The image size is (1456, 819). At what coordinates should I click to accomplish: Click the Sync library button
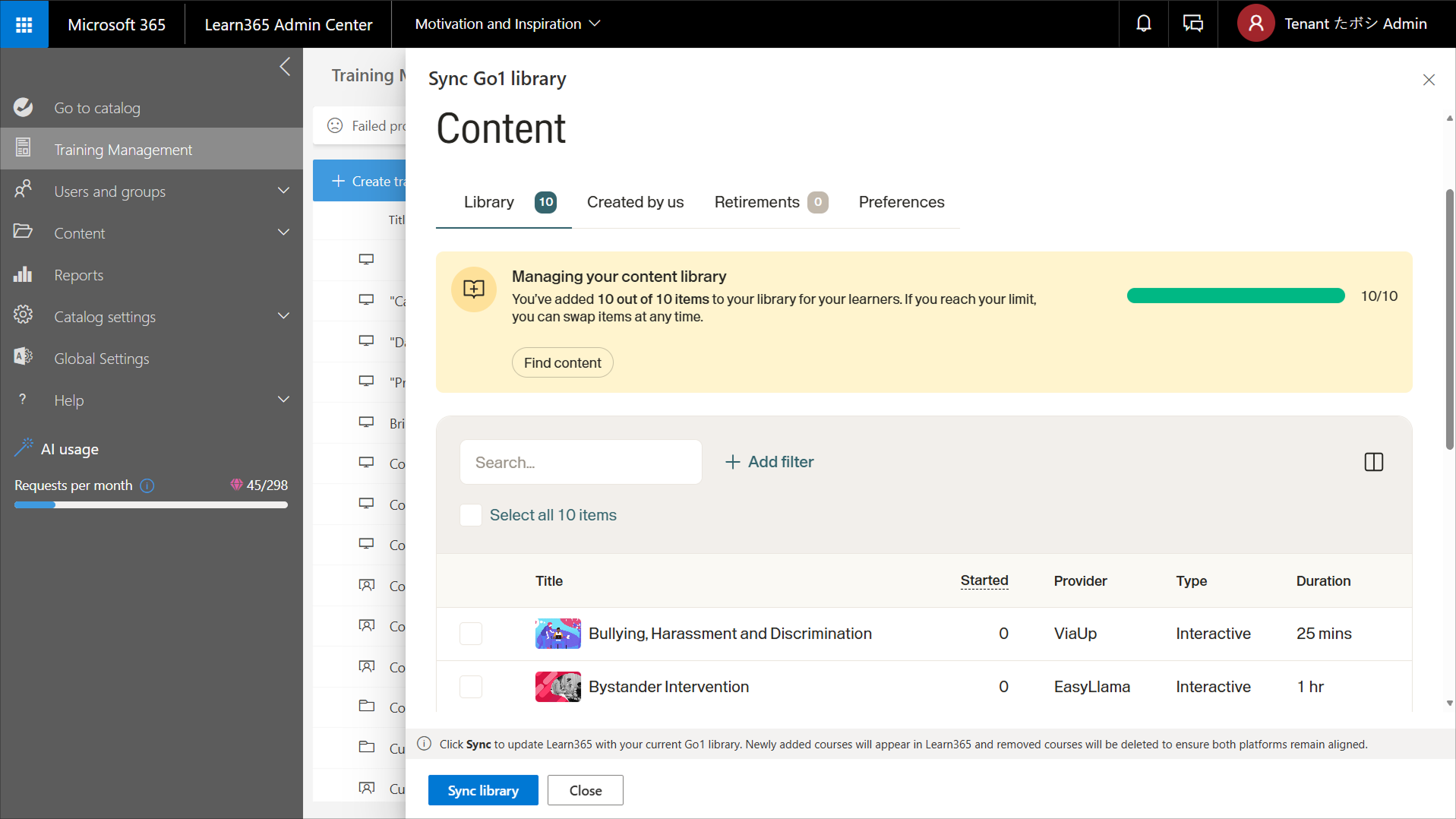click(483, 790)
